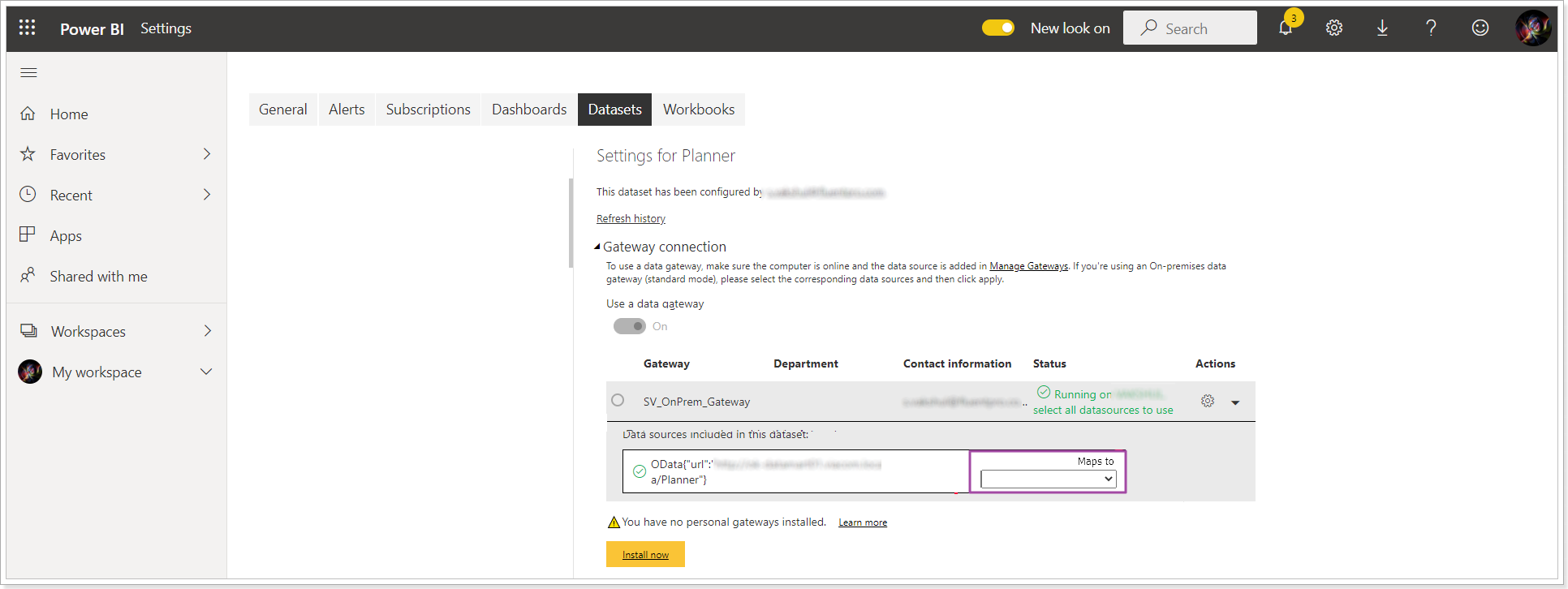Switch to the General tab

click(x=283, y=110)
